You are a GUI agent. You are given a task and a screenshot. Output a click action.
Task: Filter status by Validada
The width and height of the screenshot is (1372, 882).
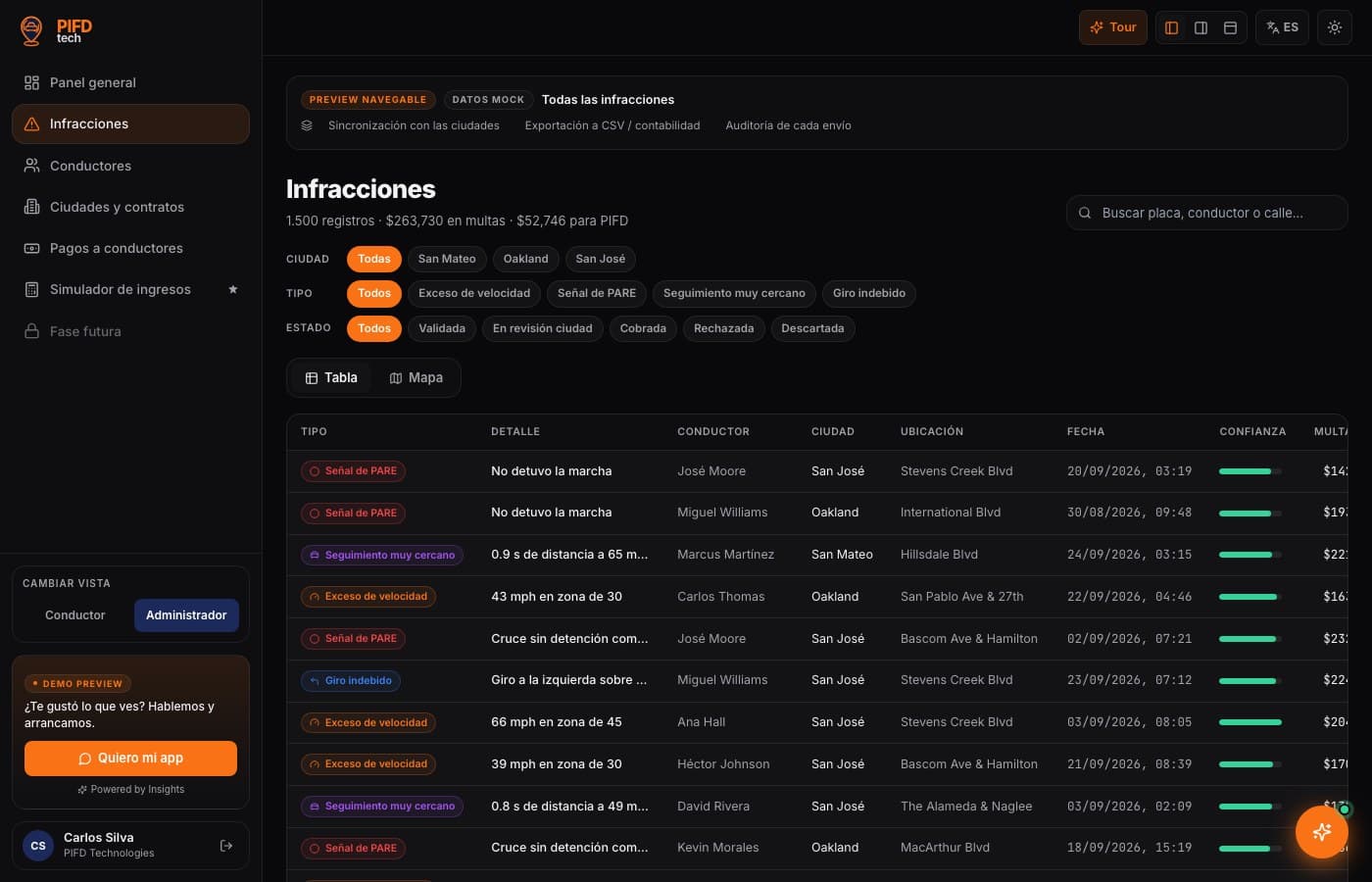(x=442, y=328)
